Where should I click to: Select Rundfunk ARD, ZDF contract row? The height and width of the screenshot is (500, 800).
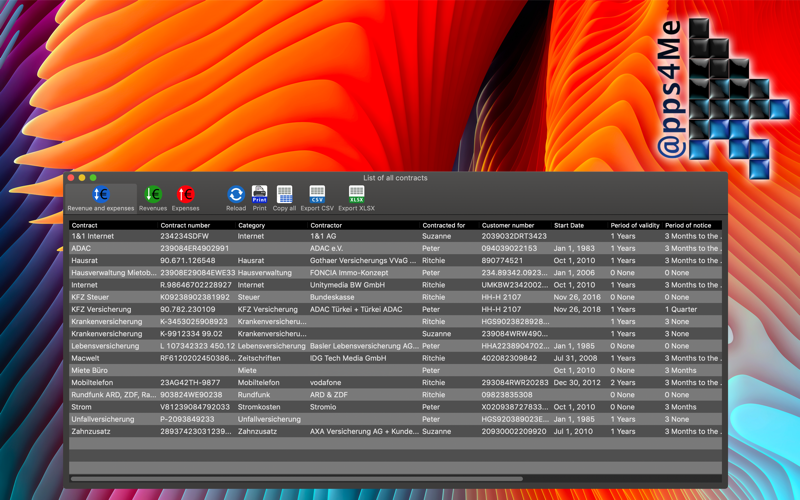click(395, 395)
